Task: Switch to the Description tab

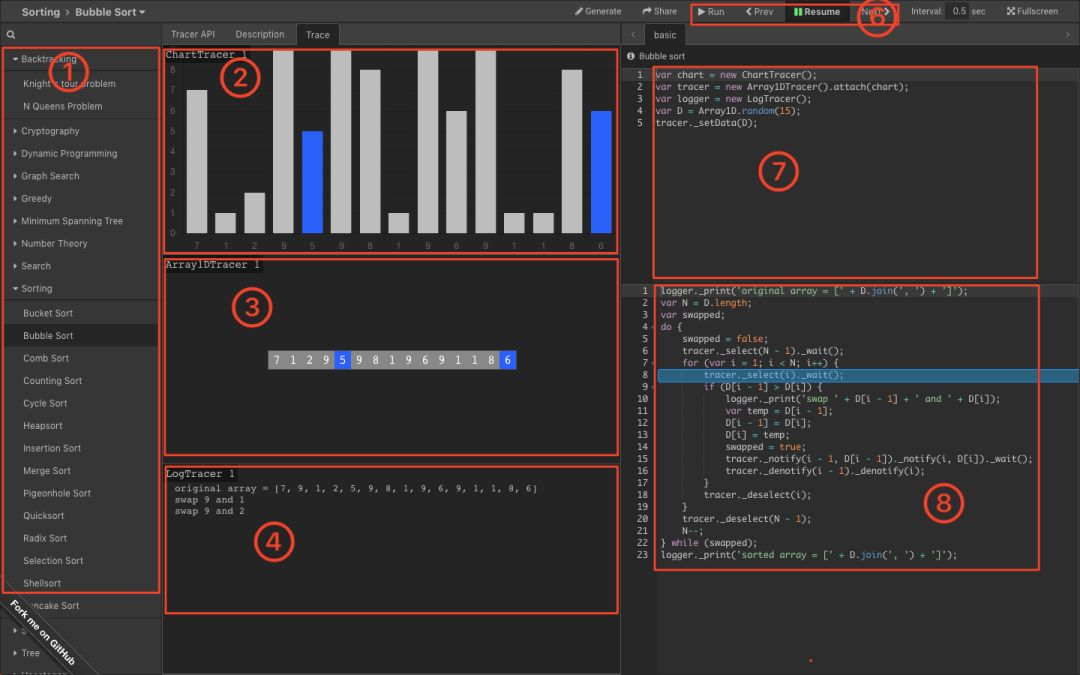Action: click(x=259, y=33)
